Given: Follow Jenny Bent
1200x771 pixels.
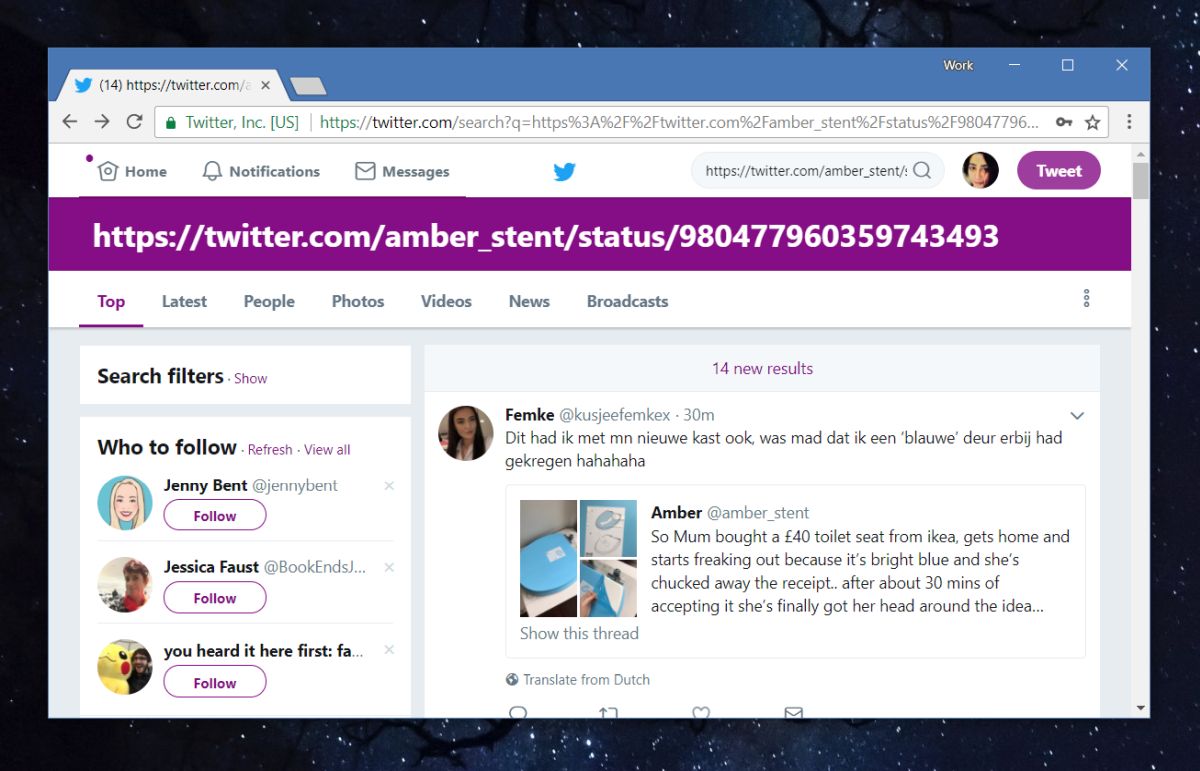Looking at the screenshot, I should [x=215, y=516].
